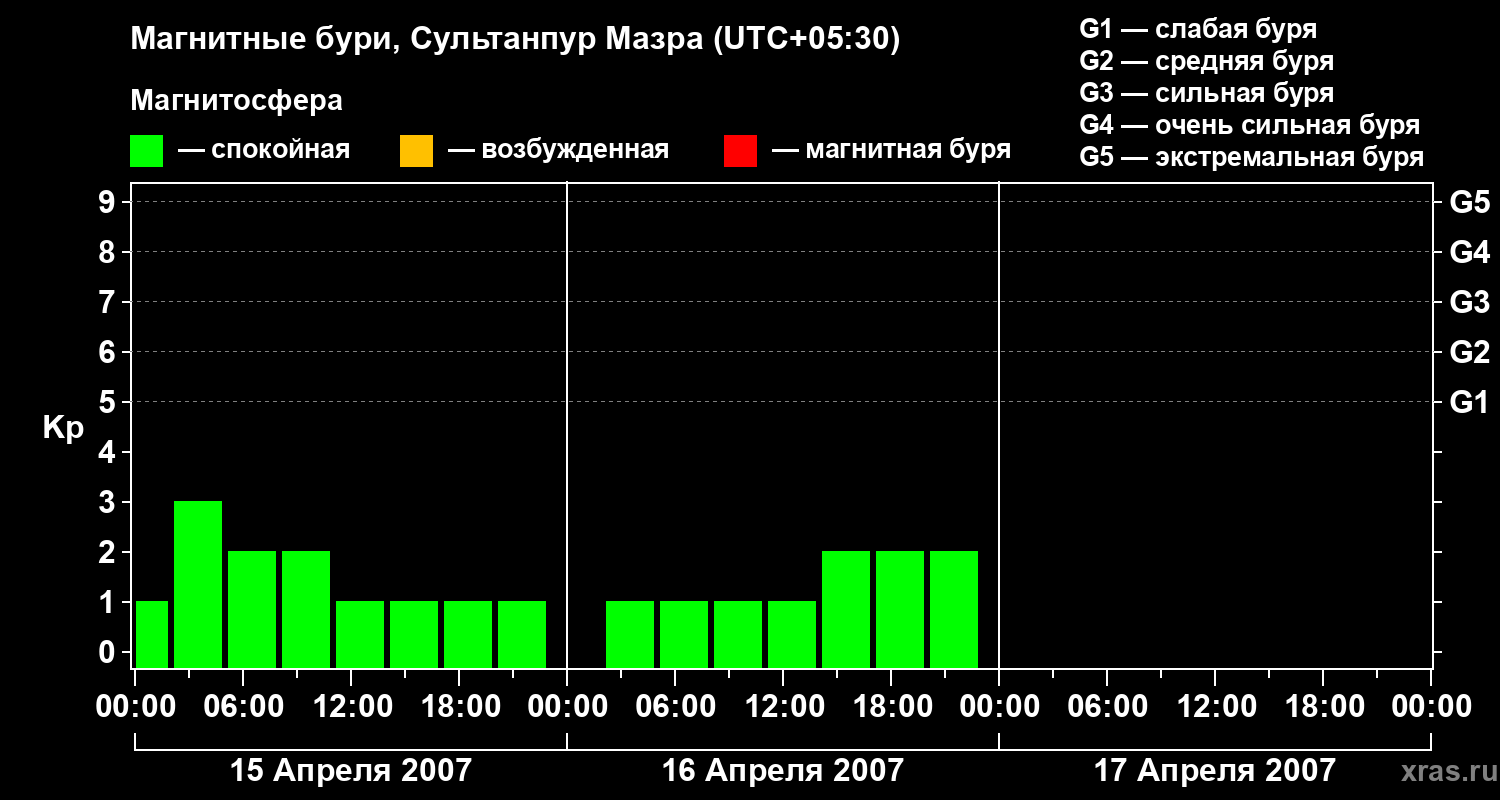Click the last bar on 15 April before midnight
The width and height of the screenshot is (1500, 800).
pyautogui.click(x=522, y=634)
